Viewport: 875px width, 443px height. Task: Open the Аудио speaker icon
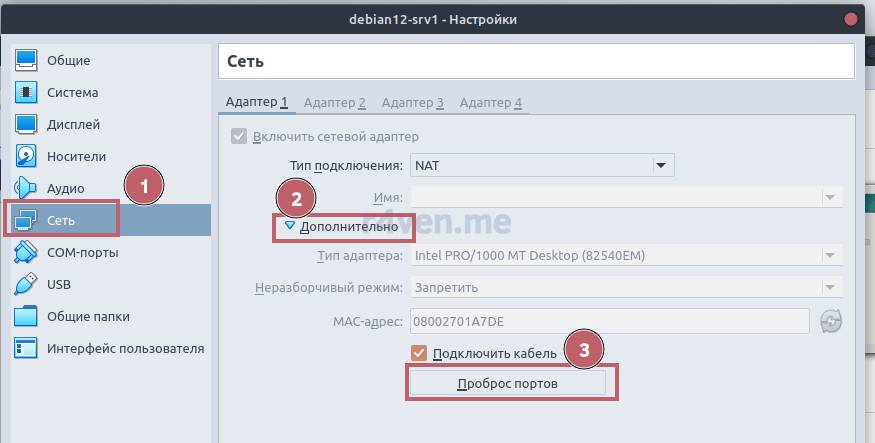click(x=26, y=189)
